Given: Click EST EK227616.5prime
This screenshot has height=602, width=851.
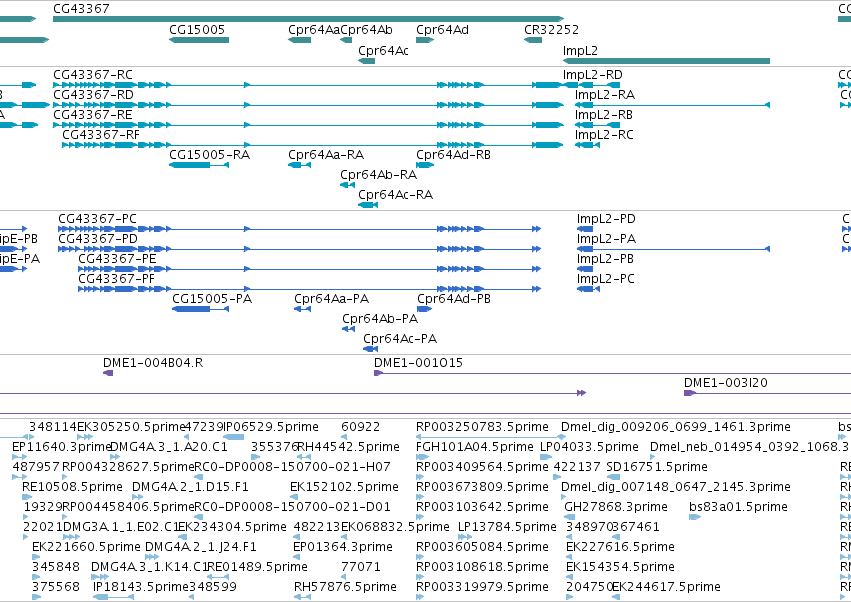Looking at the screenshot, I should point(570,557).
